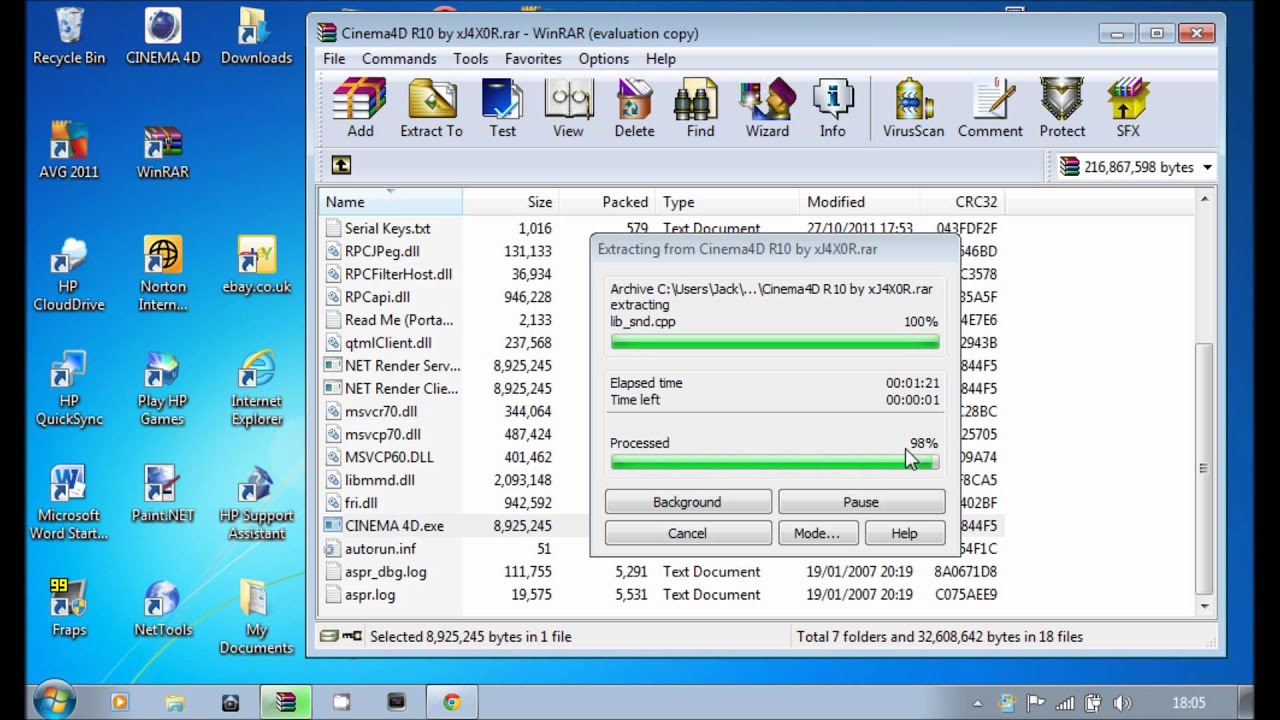1280x720 pixels.
Task: Open HP Support Assistant shortcut
Action: pos(256,502)
